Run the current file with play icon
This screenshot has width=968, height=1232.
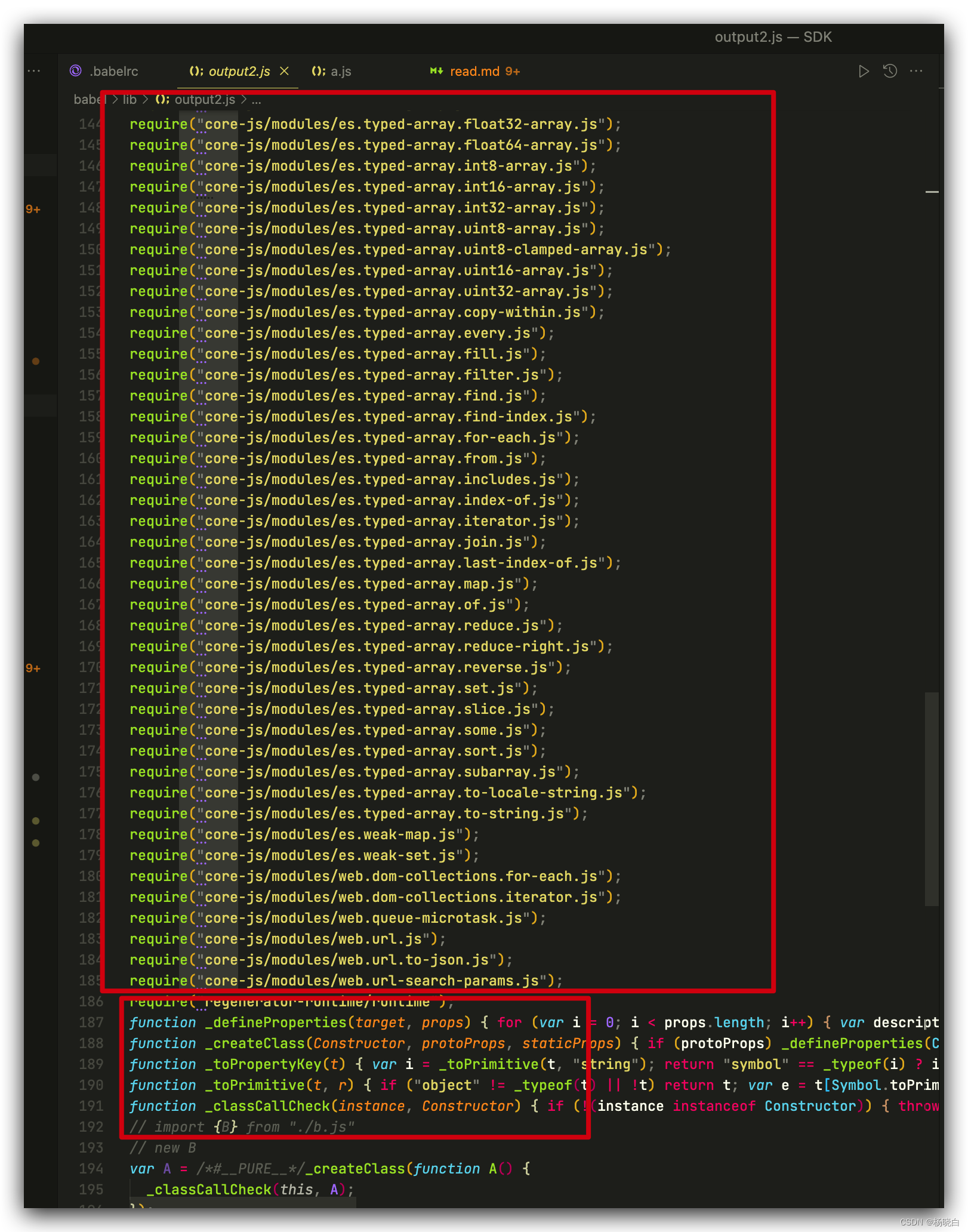pos(863,72)
